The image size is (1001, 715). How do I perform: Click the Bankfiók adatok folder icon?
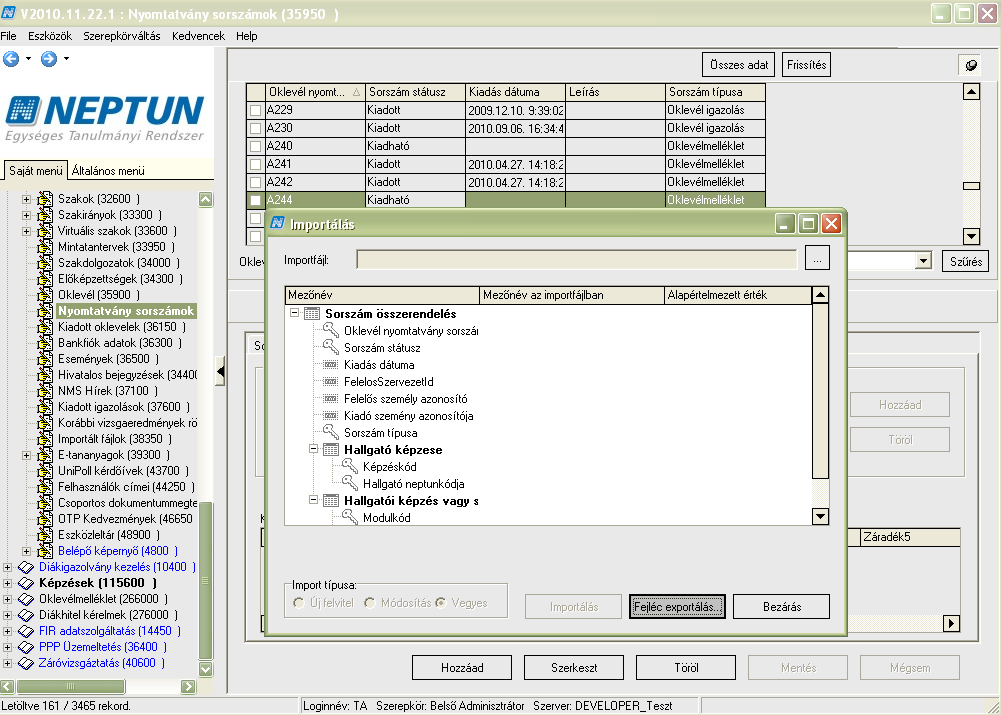[x=45, y=343]
